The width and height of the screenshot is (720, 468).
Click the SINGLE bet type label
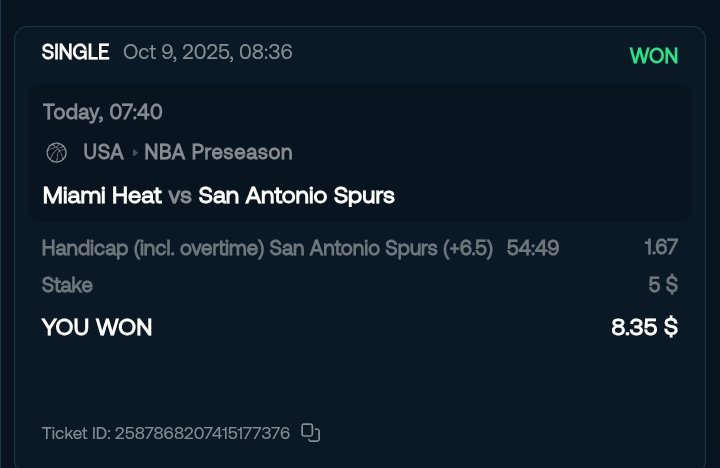pyautogui.click(x=75, y=53)
